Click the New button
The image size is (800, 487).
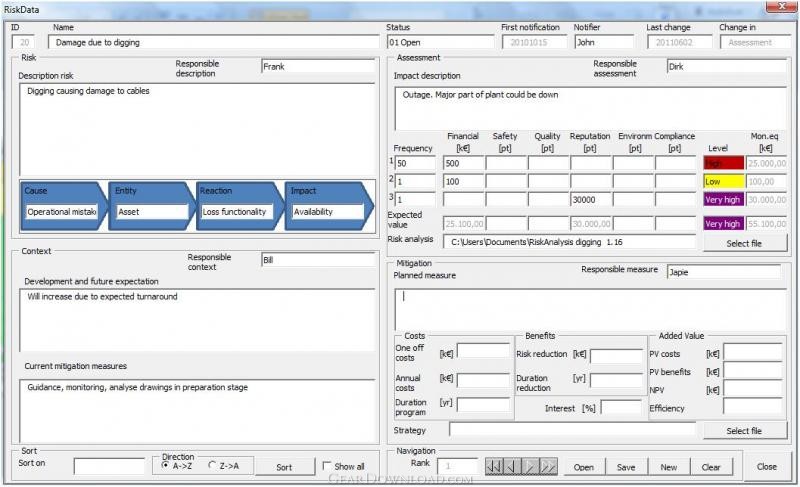click(668, 467)
